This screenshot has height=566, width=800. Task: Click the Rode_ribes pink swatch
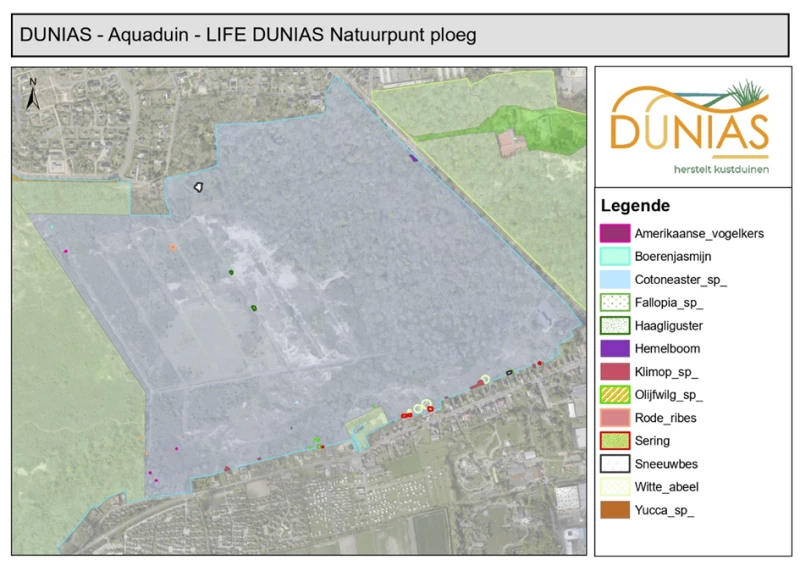point(615,417)
